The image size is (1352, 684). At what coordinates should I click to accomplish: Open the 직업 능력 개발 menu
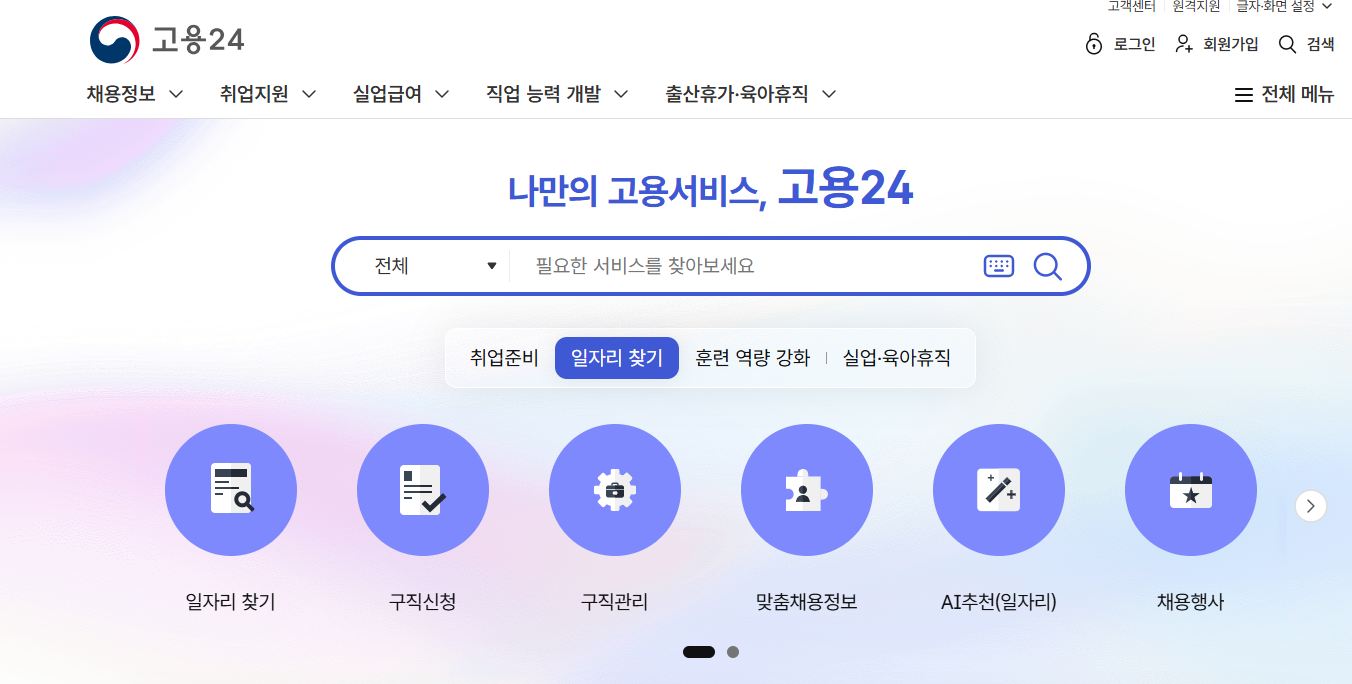543,94
